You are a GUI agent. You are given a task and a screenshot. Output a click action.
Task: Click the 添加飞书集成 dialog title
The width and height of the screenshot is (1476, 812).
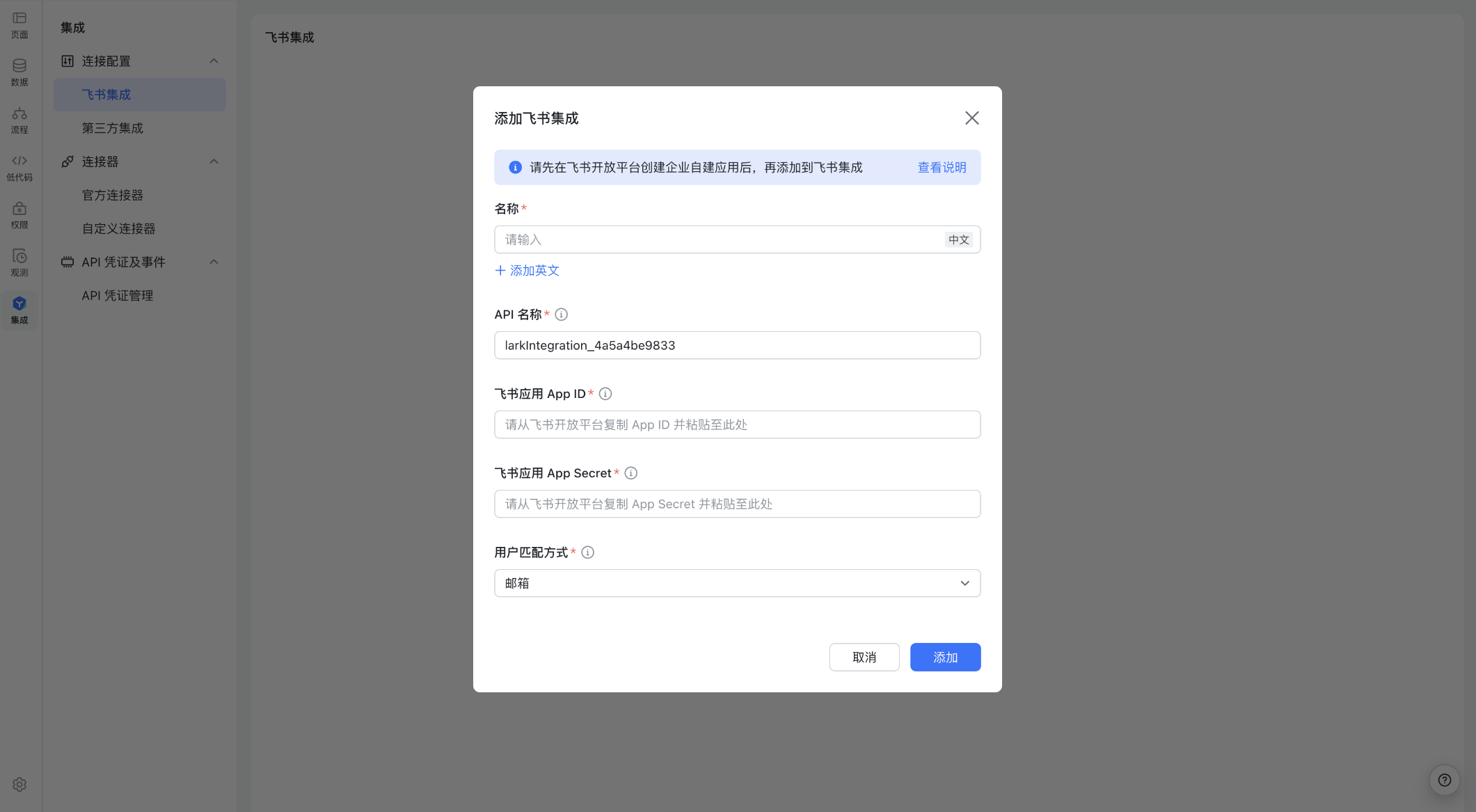[536, 118]
